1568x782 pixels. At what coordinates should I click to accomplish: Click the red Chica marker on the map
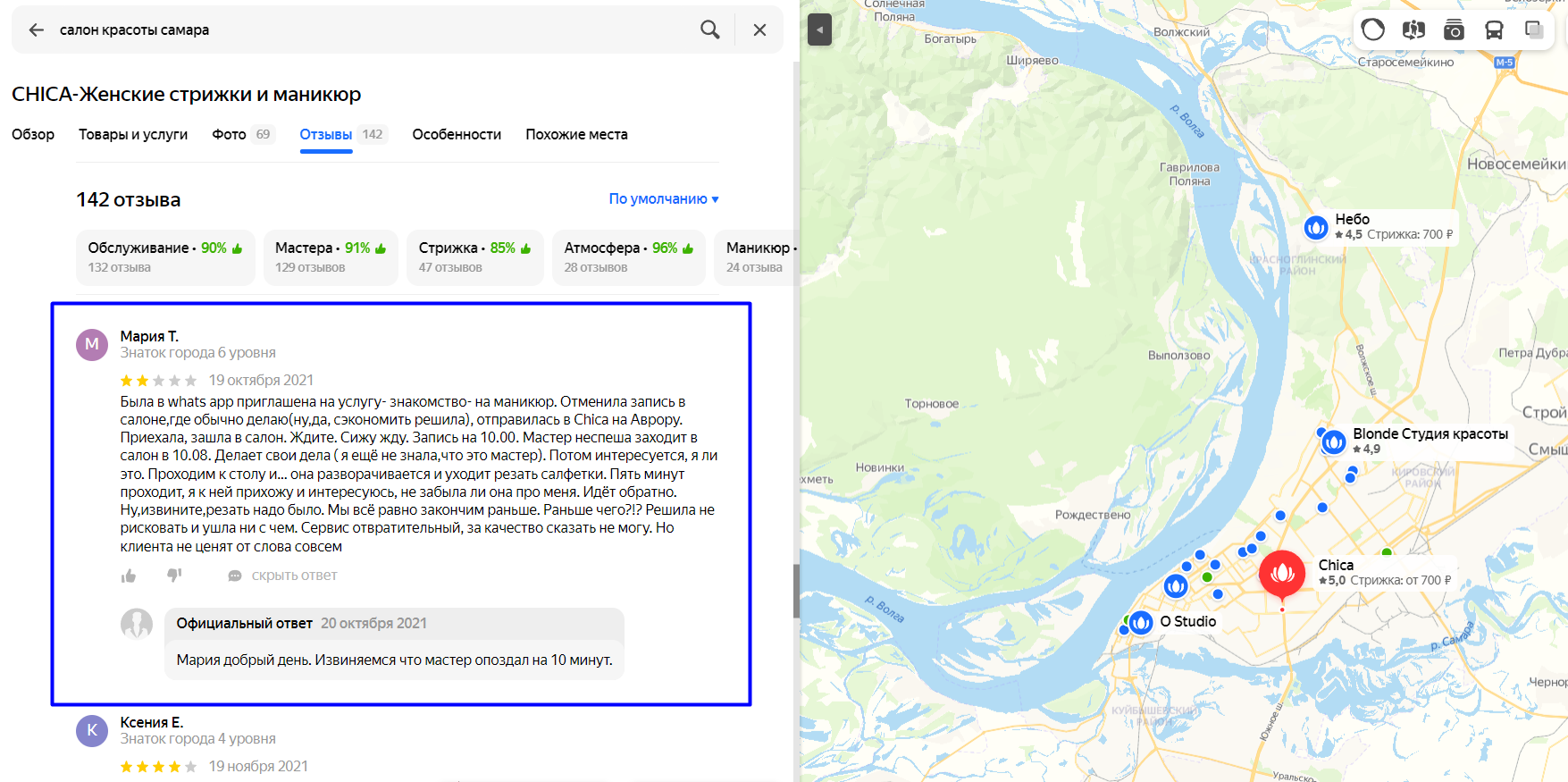(1282, 573)
